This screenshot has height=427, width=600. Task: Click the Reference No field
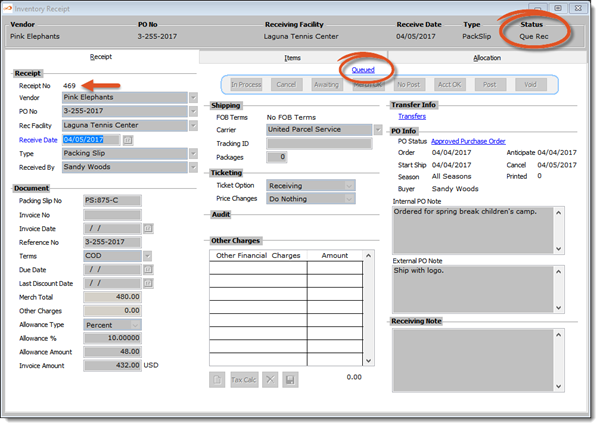[112, 242]
